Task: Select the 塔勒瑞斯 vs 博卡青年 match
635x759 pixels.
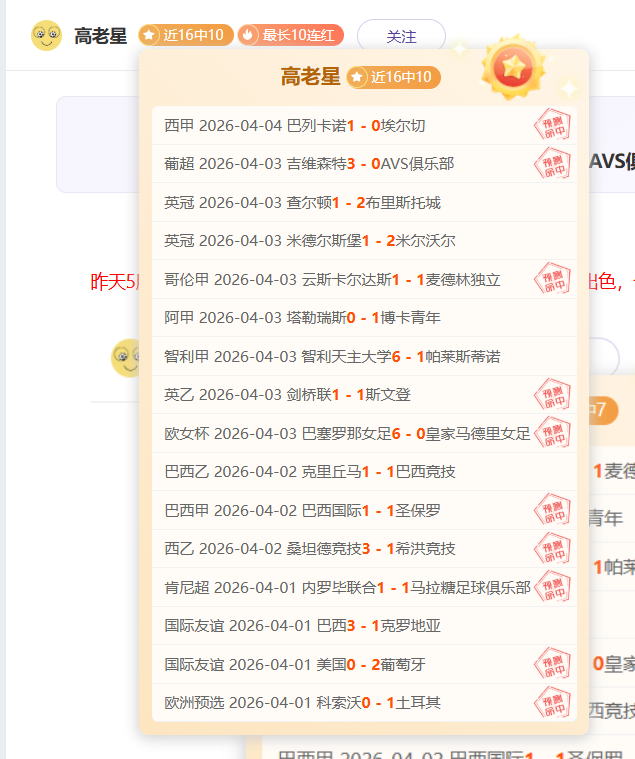Action: pyautogui.click(x=302, y=318)
